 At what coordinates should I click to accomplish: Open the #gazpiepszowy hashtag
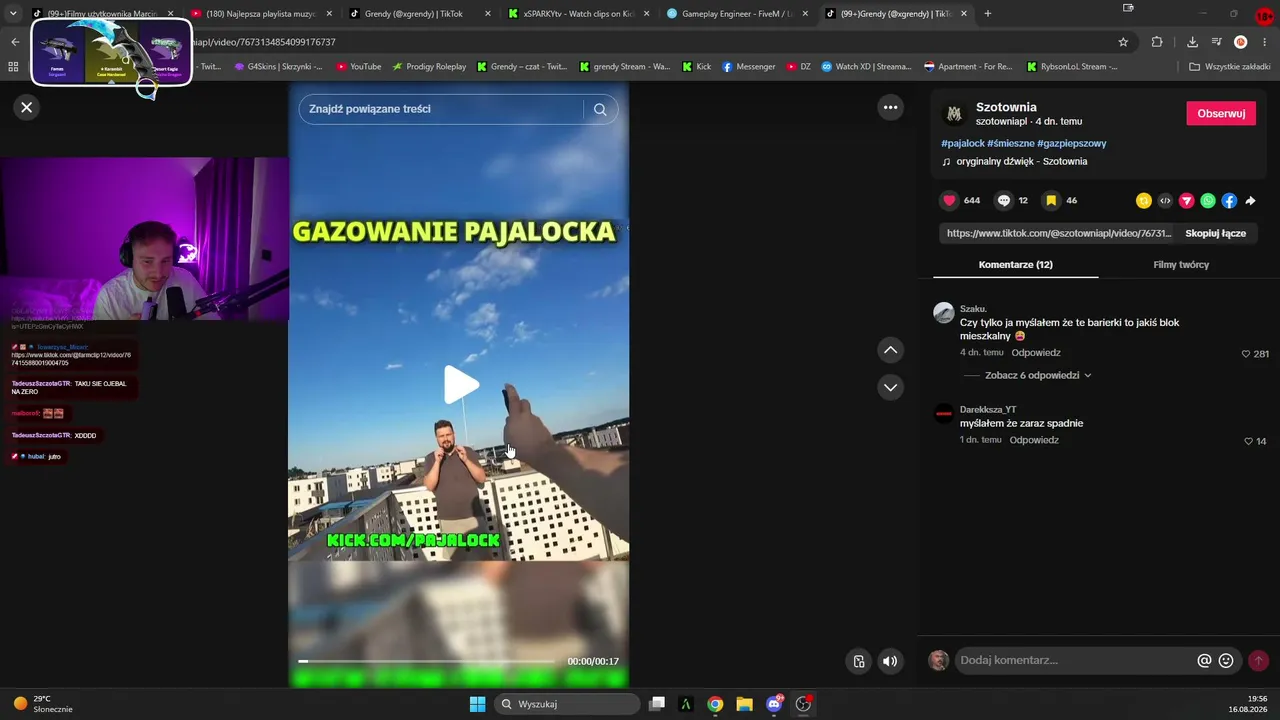click(1072, 143)
